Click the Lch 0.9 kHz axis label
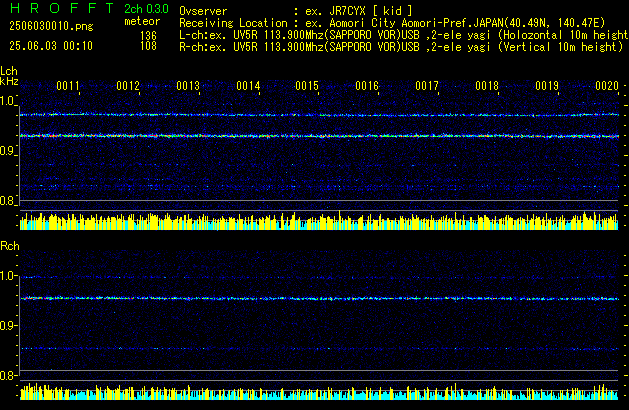The image size is (629, 410). coord(7,151)
